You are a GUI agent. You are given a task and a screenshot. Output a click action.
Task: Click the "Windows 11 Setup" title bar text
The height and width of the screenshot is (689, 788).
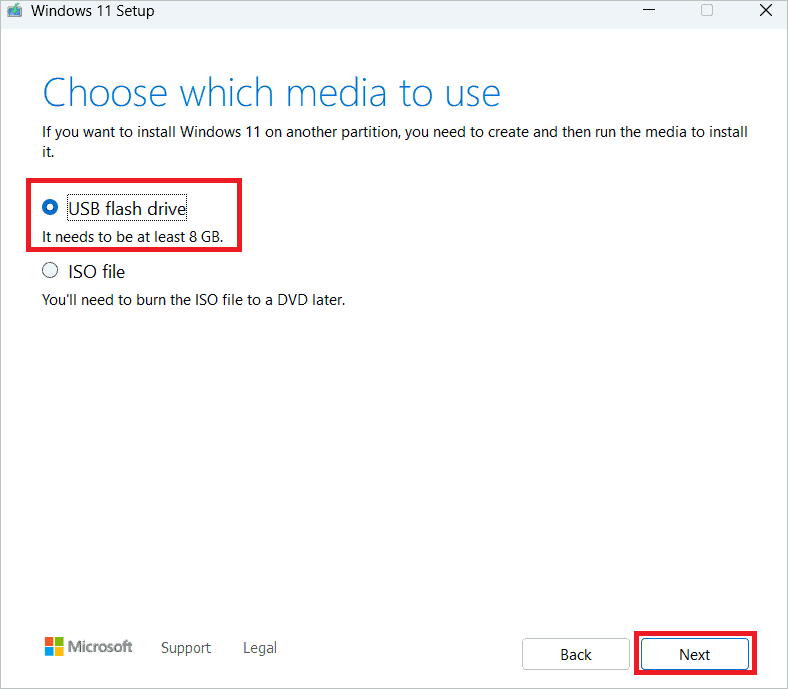point(92,11)
